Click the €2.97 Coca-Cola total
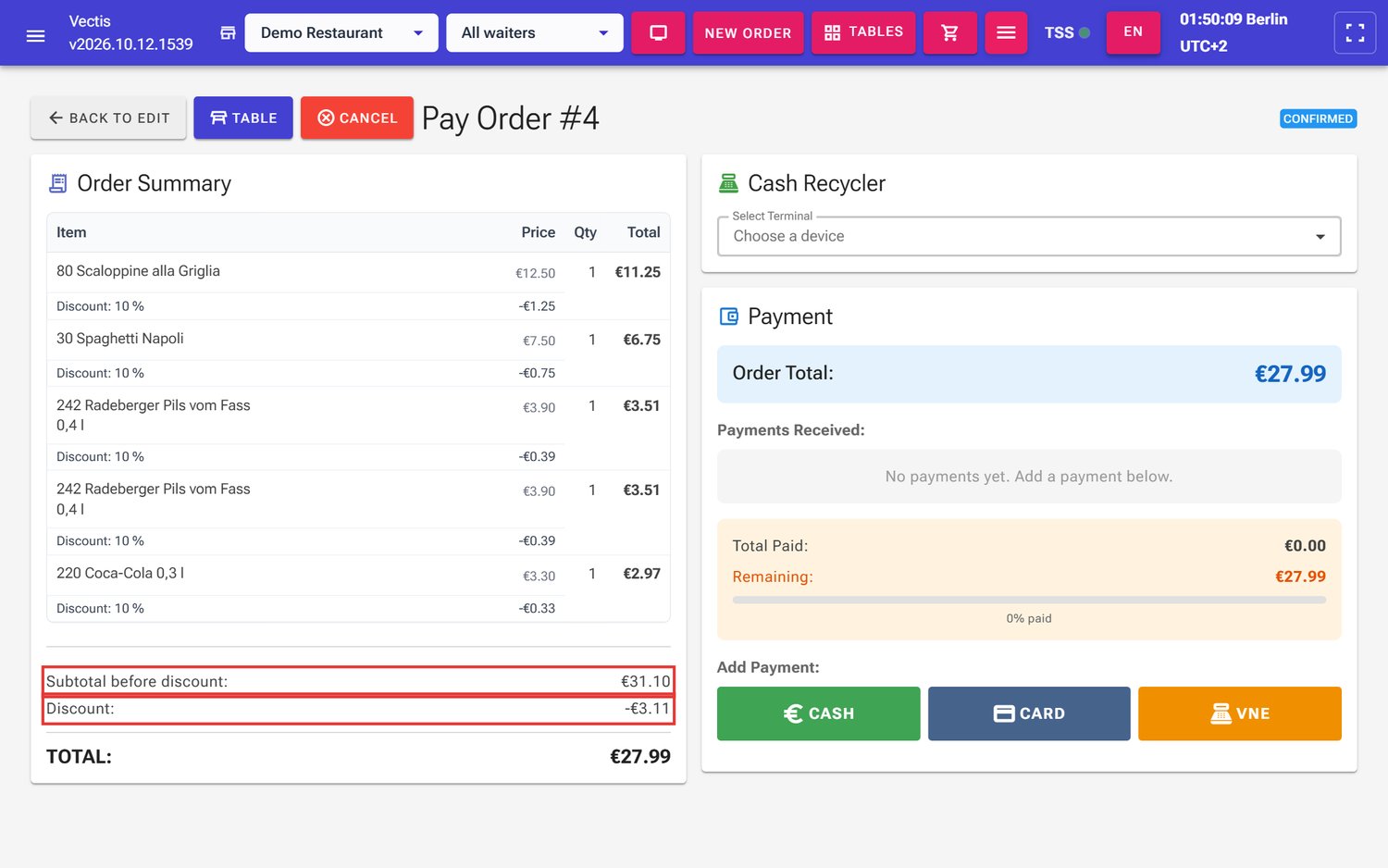 641,574
